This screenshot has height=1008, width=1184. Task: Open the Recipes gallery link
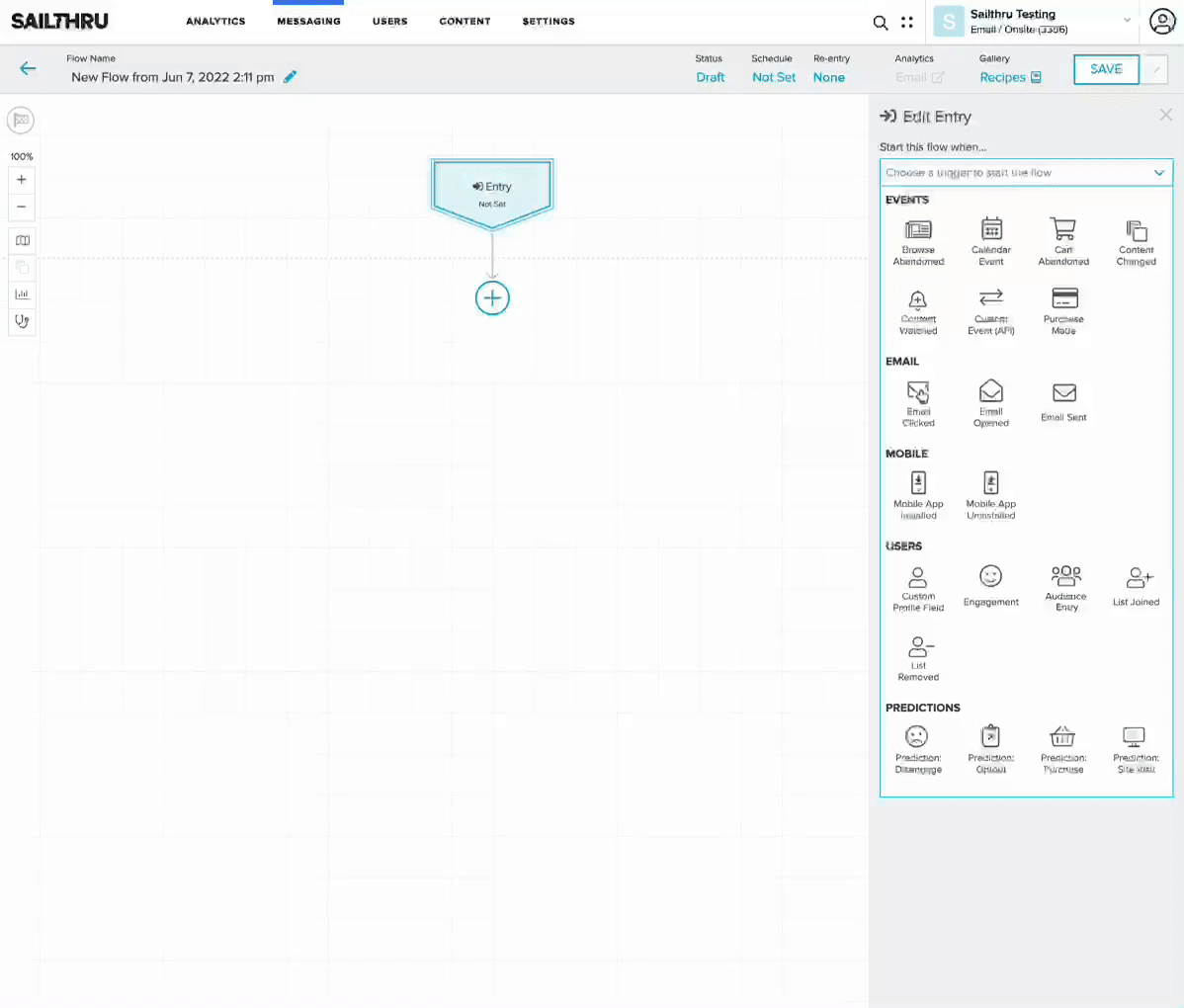(1010, 77)
